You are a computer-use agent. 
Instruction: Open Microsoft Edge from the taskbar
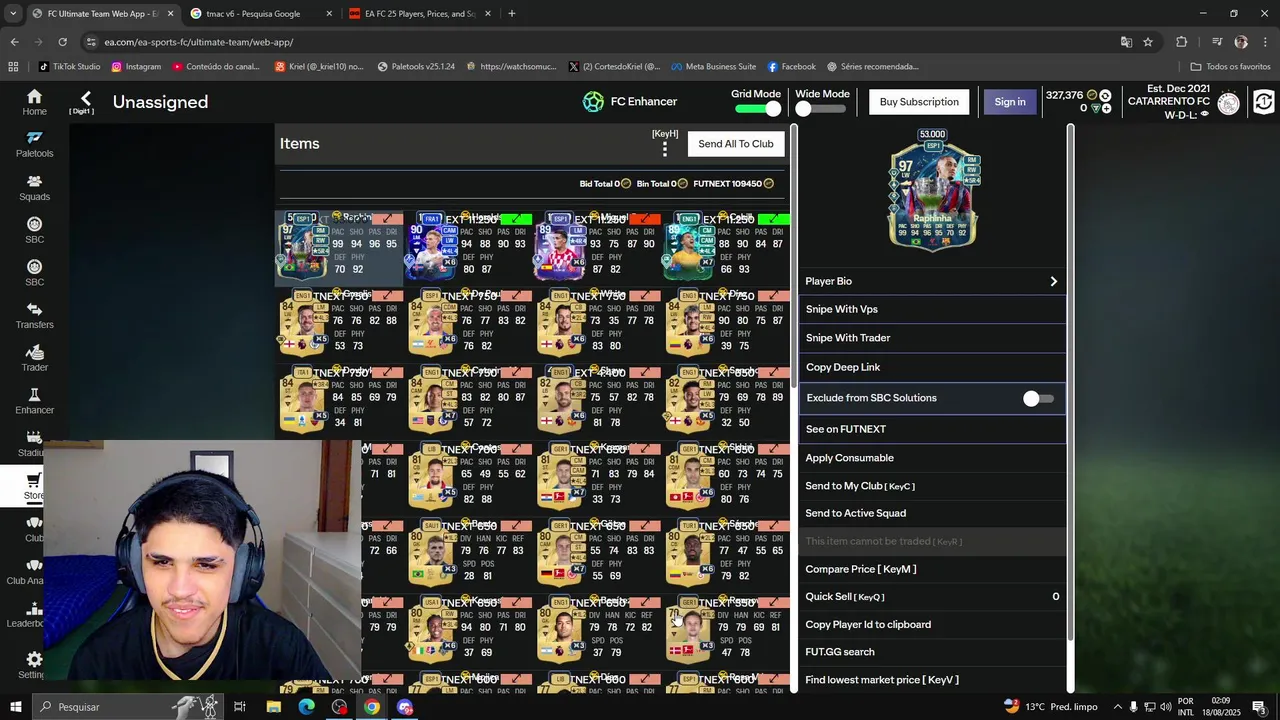(306, 707)
